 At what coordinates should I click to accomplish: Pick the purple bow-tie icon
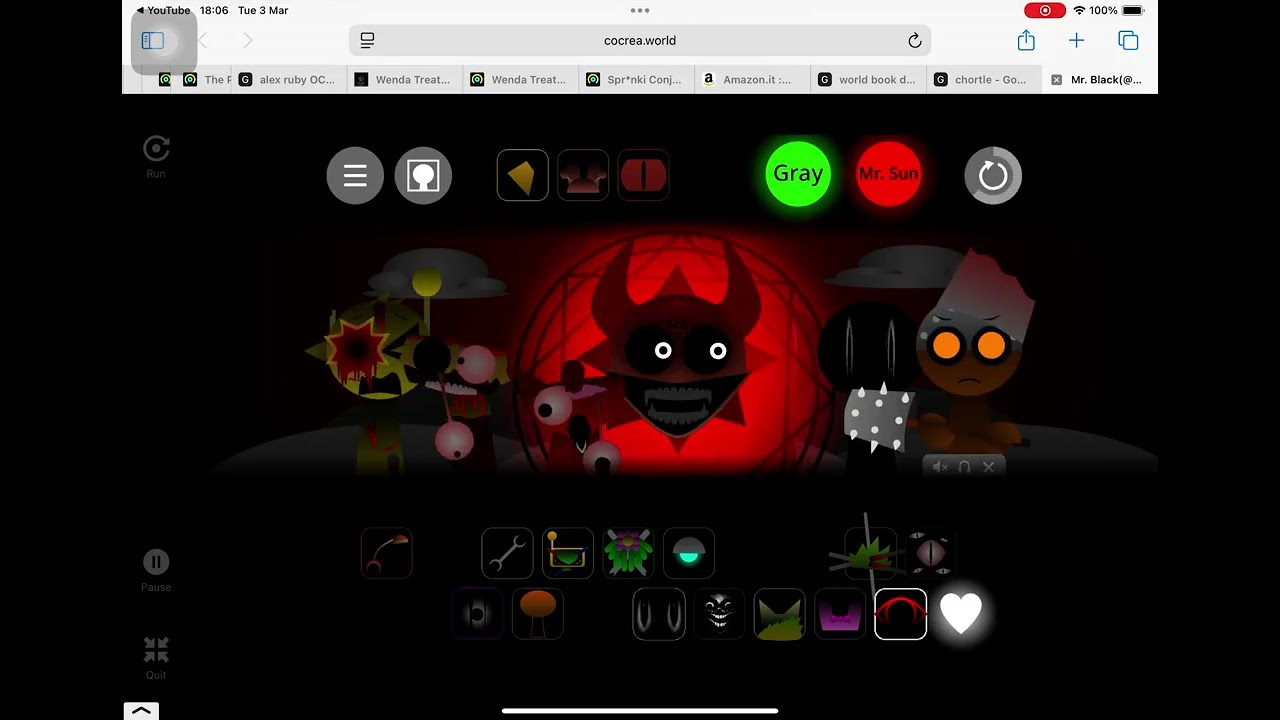(840, 614)
